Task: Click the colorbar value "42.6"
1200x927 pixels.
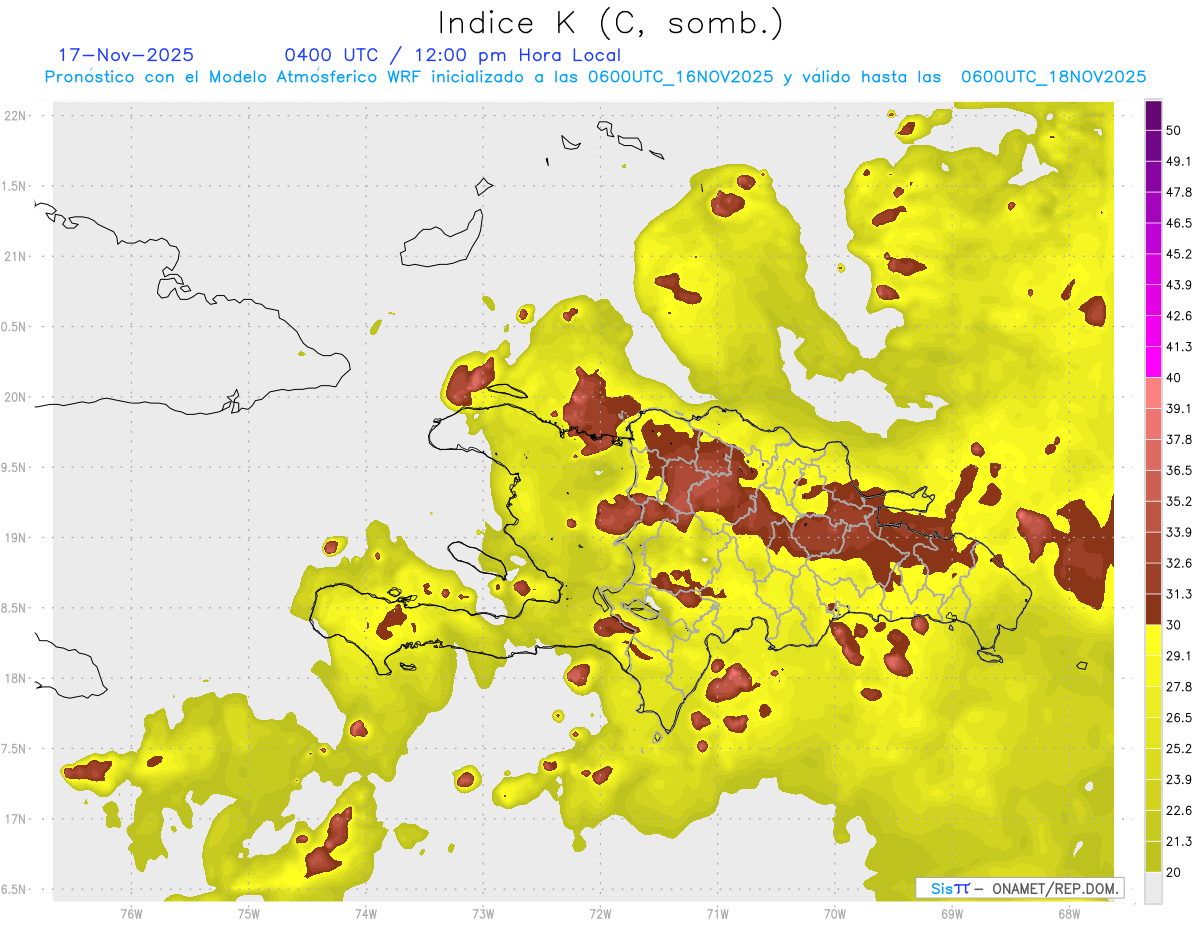Action: [1179, 316]
